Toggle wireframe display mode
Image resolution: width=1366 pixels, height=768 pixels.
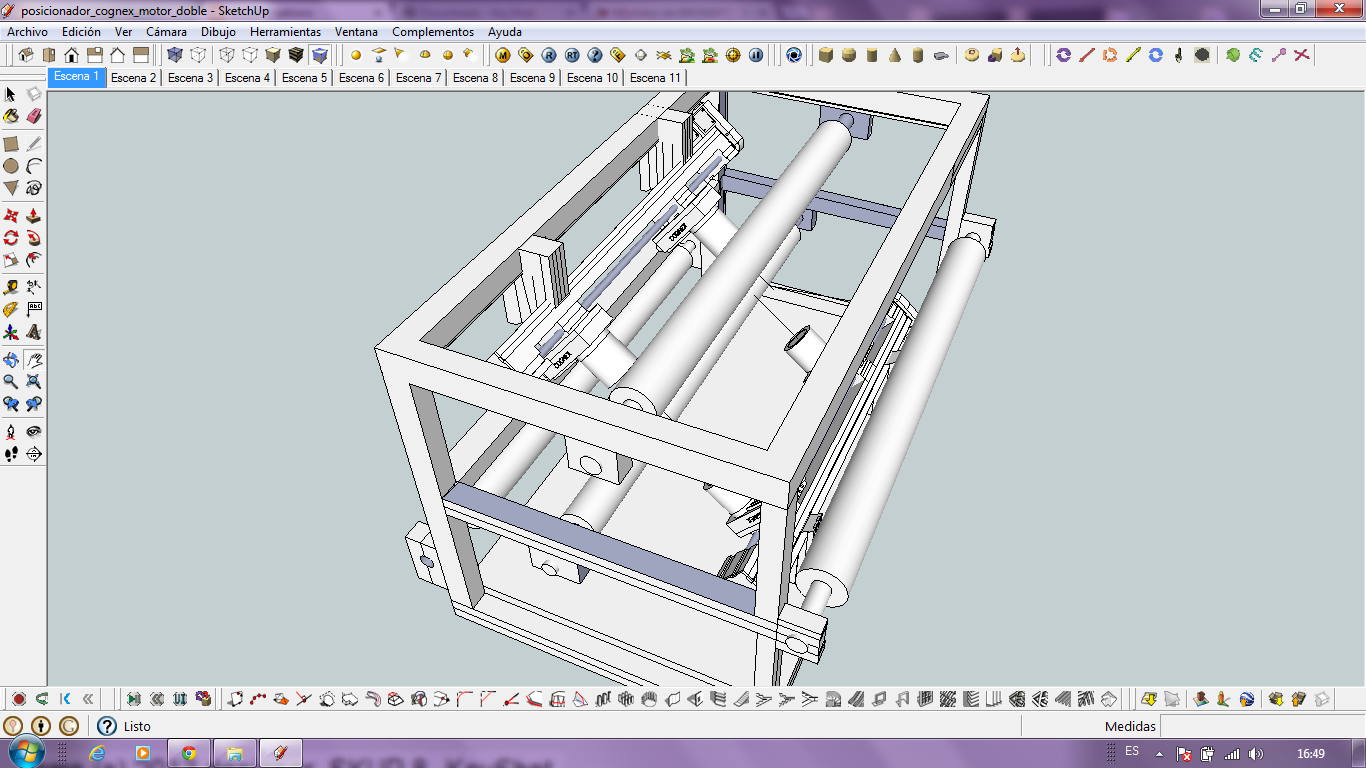pyautogui.click(x=226, y=56)
